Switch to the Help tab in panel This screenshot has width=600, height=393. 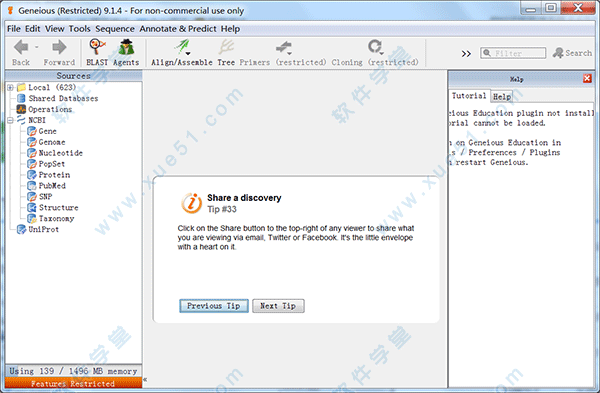coord(502,96)
